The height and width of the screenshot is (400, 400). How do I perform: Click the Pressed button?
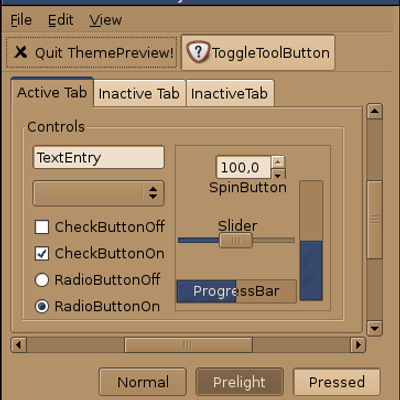(x=337, y=382)
